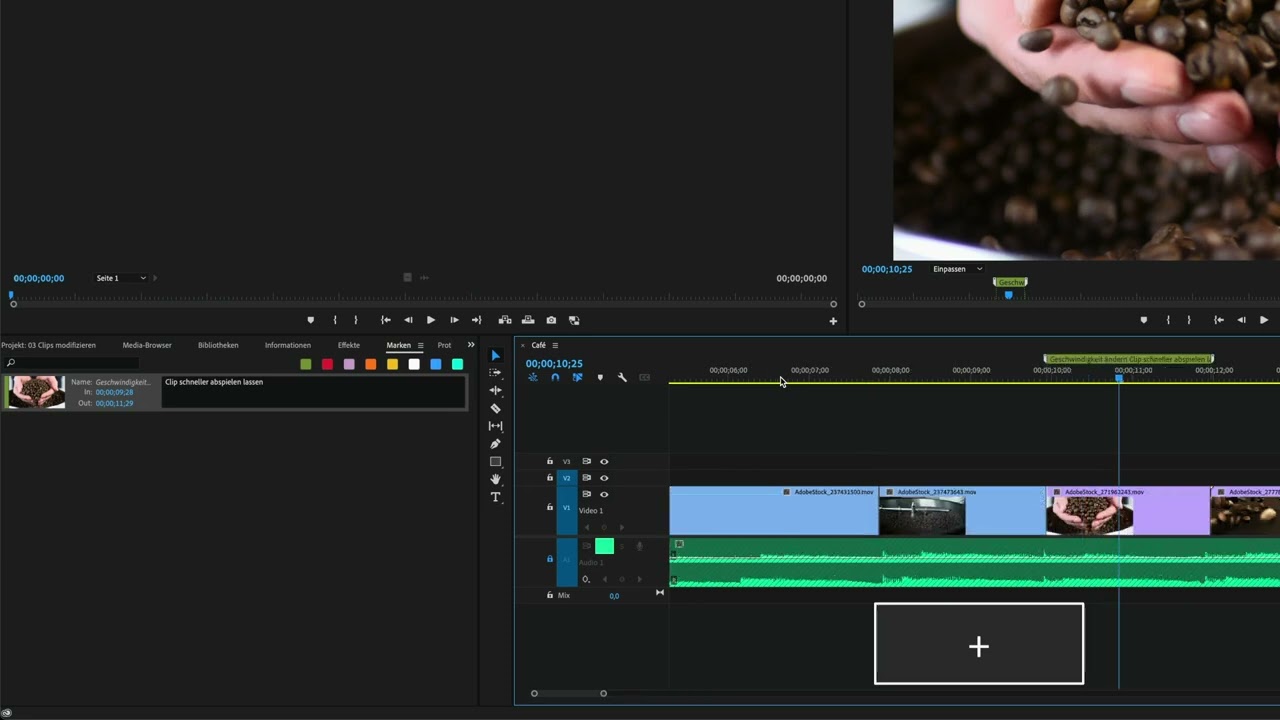
Task: Open the Einpassen zoom level dropdown
Action: point(958,268)
